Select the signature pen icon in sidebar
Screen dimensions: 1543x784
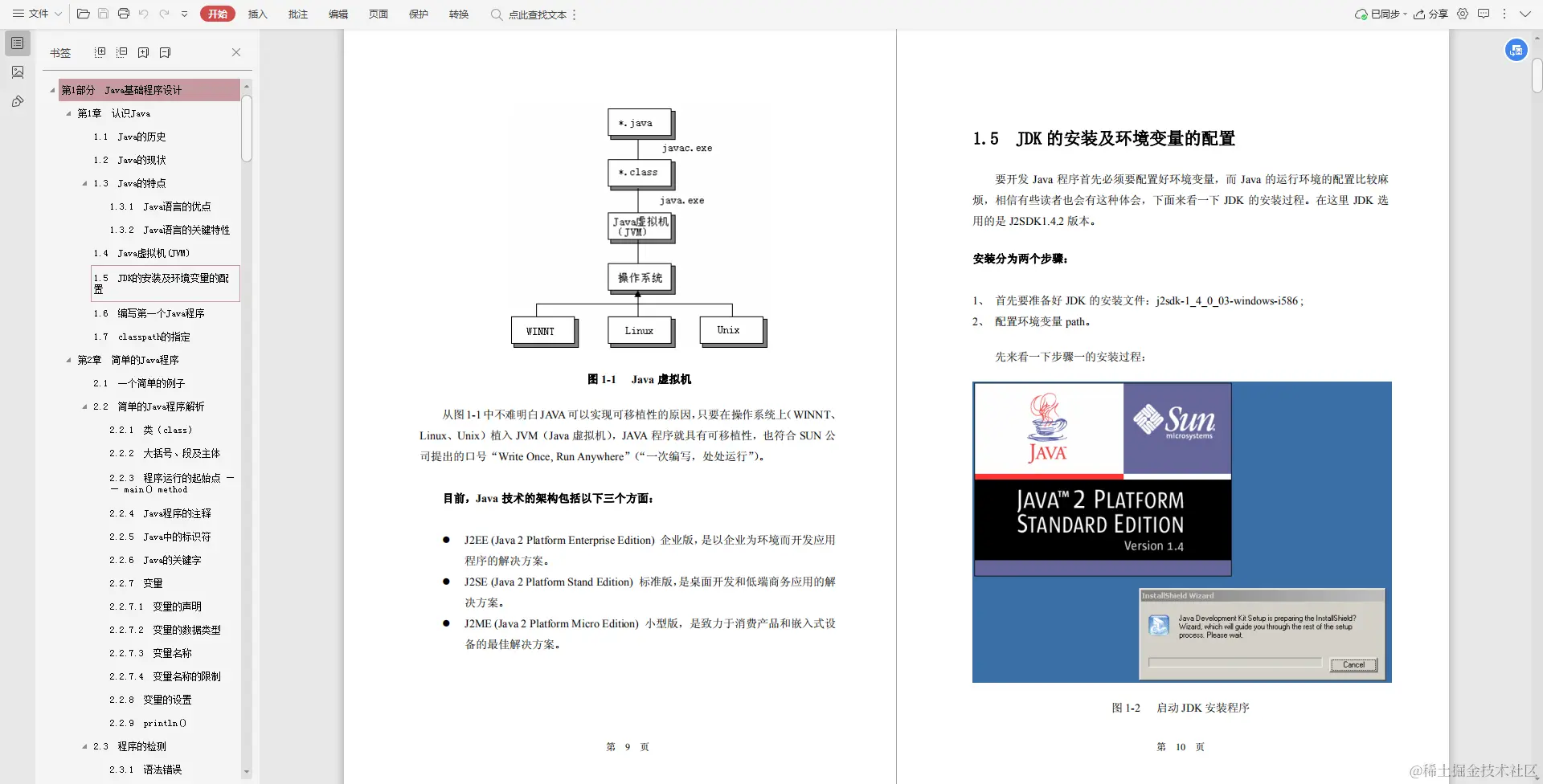click(18, 101)
